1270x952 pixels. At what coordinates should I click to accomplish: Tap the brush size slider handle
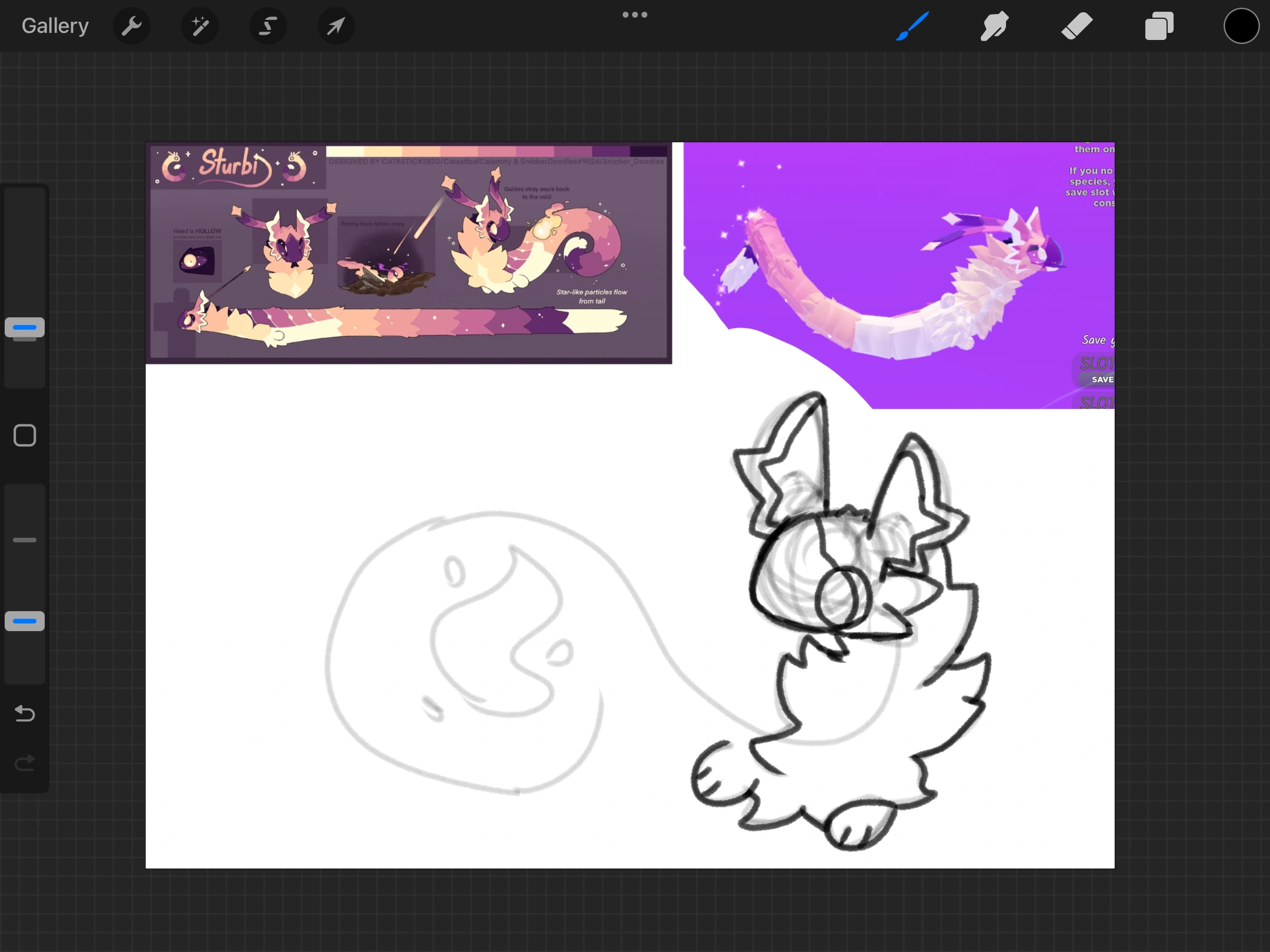(24, 327)
